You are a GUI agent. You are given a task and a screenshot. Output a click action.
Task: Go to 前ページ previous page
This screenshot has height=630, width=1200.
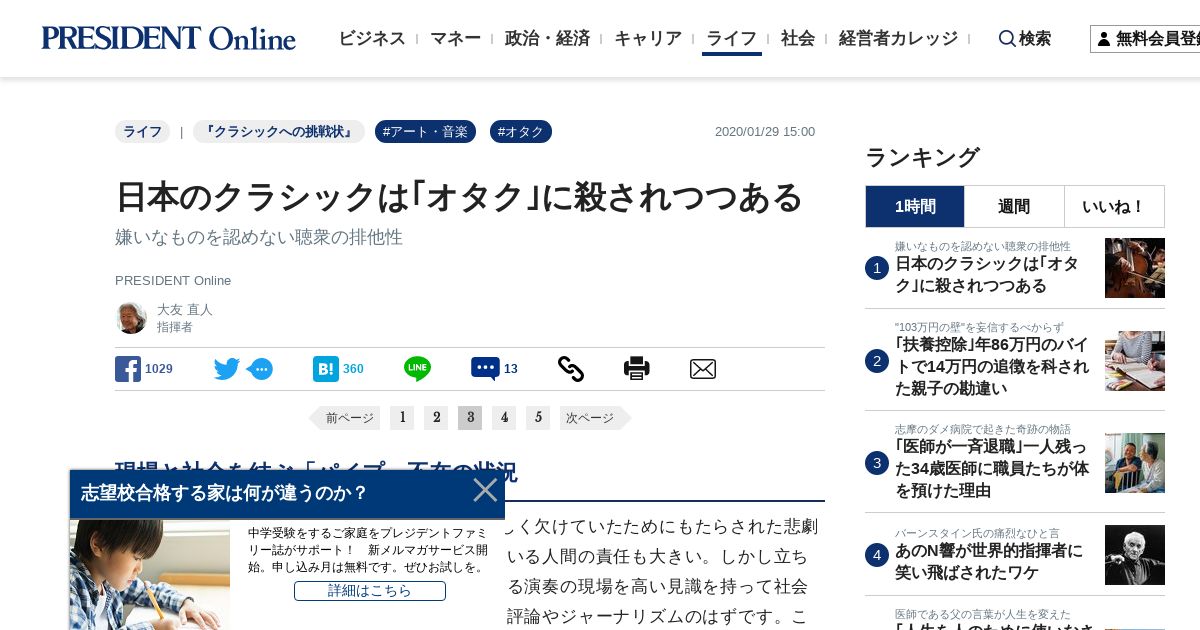[x=345, y=418]
